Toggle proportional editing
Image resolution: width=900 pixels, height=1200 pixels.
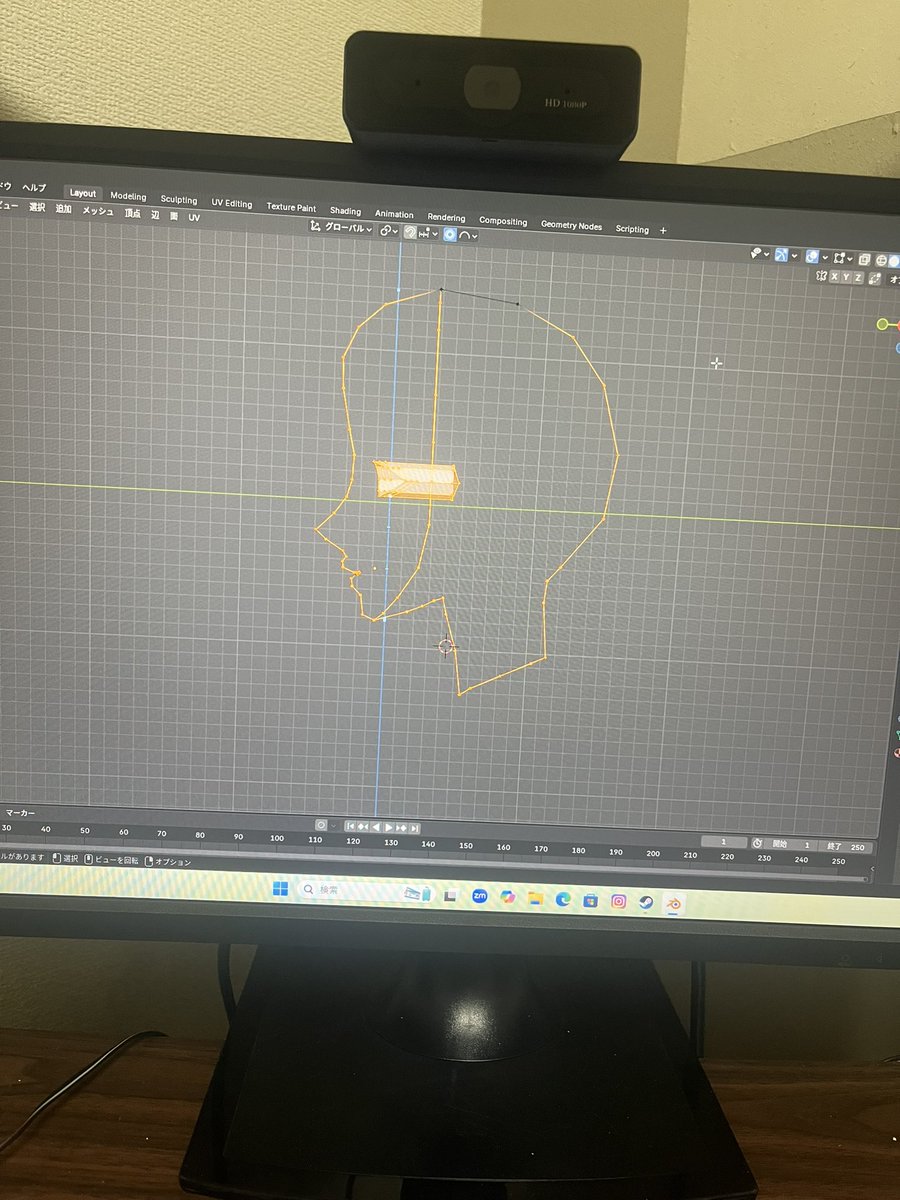pyautogui.click(x=450, y=234)
